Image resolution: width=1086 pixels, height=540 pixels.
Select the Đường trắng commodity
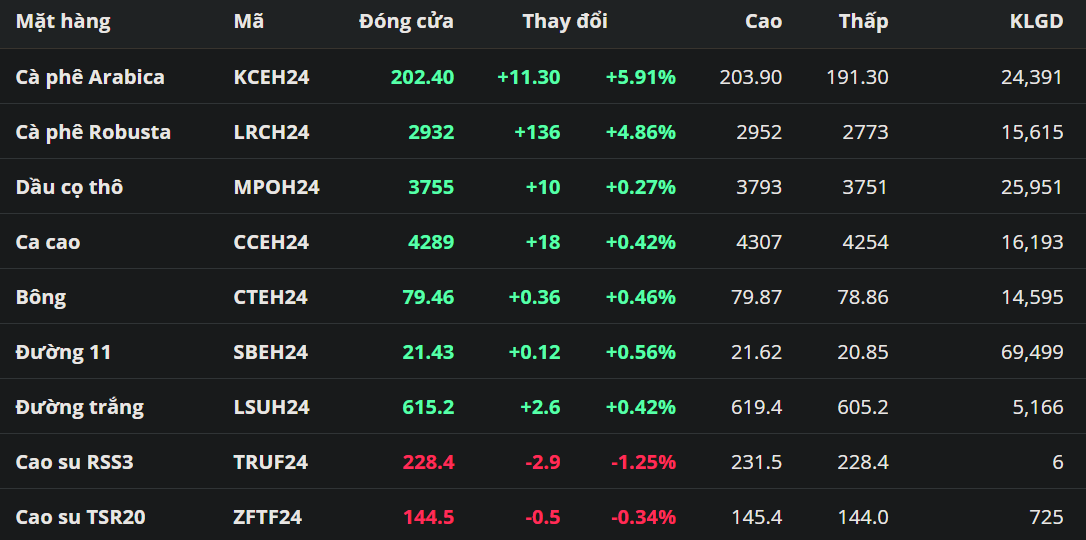pos(80,407)
